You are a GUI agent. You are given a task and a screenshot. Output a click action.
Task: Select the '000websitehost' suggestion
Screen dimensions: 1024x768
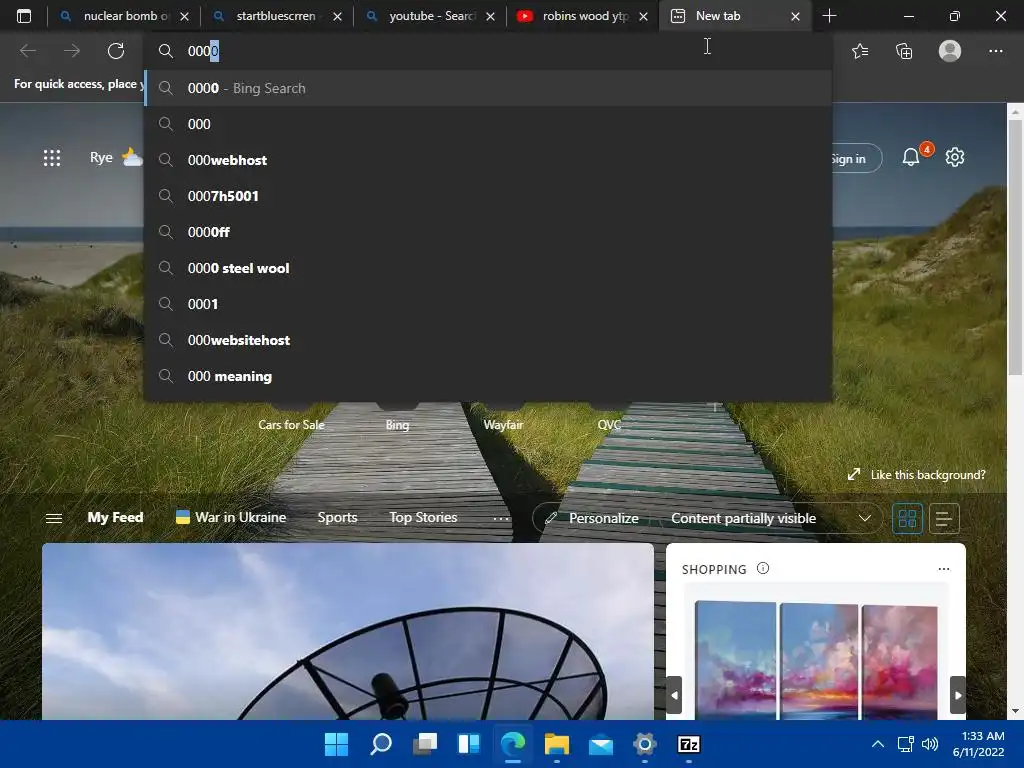coord(488,340)
